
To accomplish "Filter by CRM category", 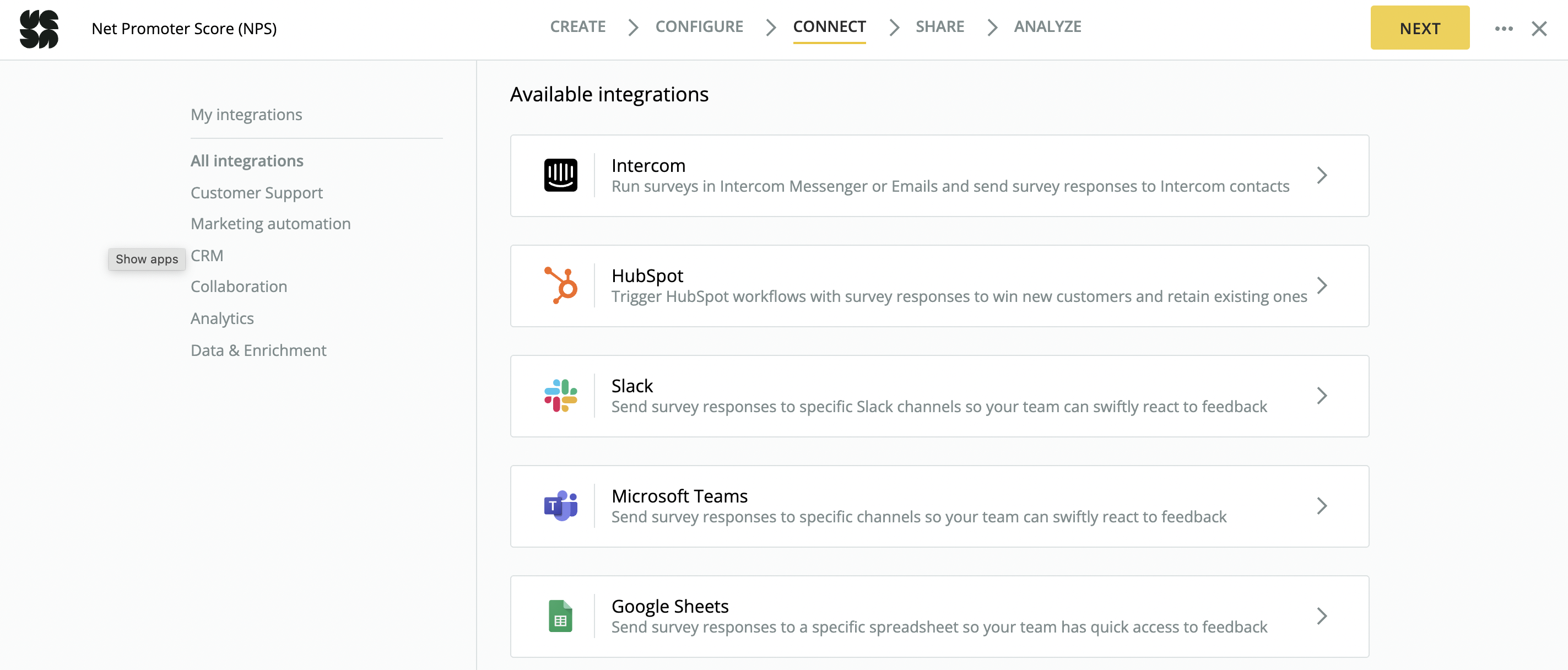I will [x=207, y=256].
